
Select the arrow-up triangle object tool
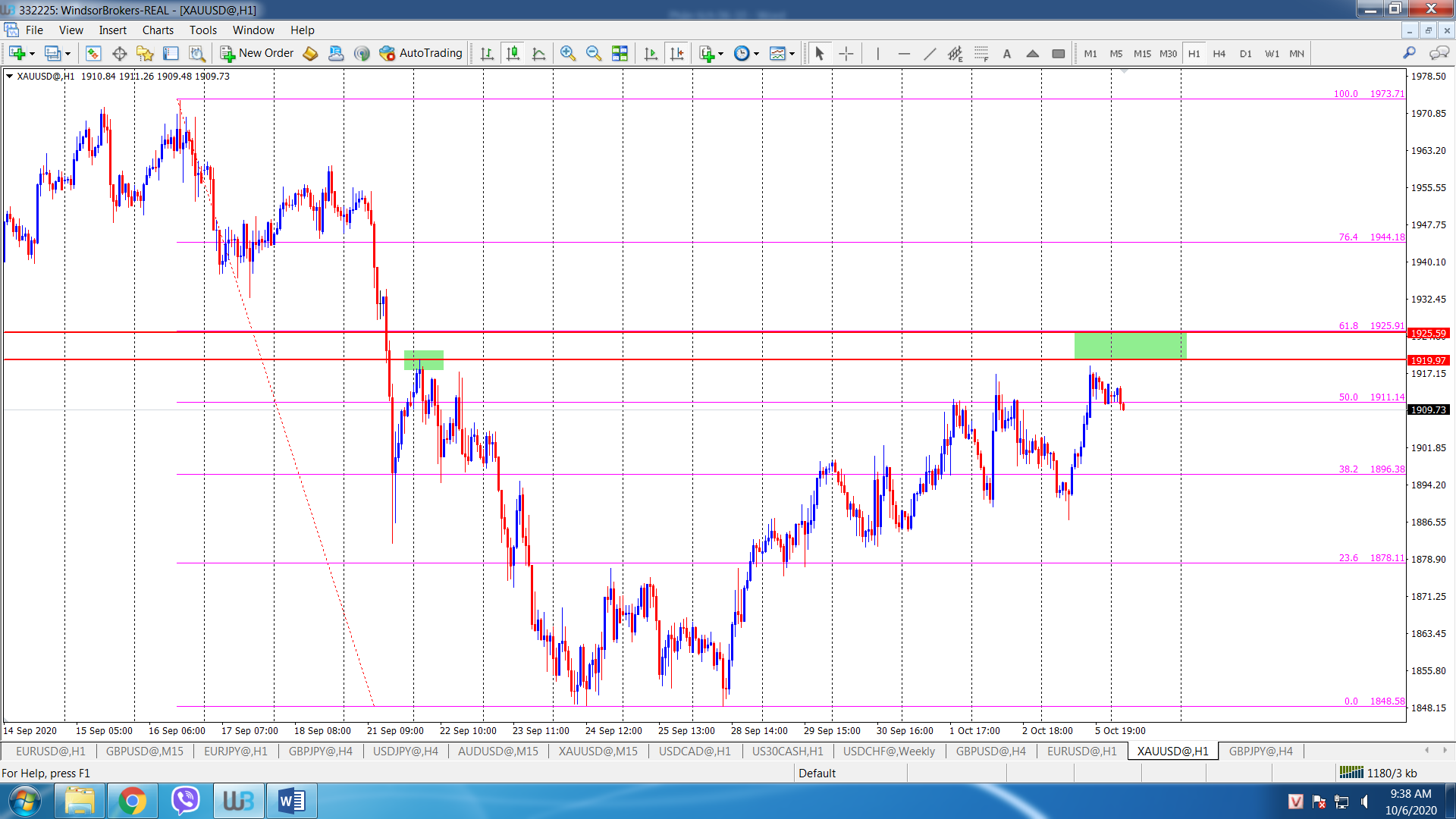click(x=1033, y=53)
